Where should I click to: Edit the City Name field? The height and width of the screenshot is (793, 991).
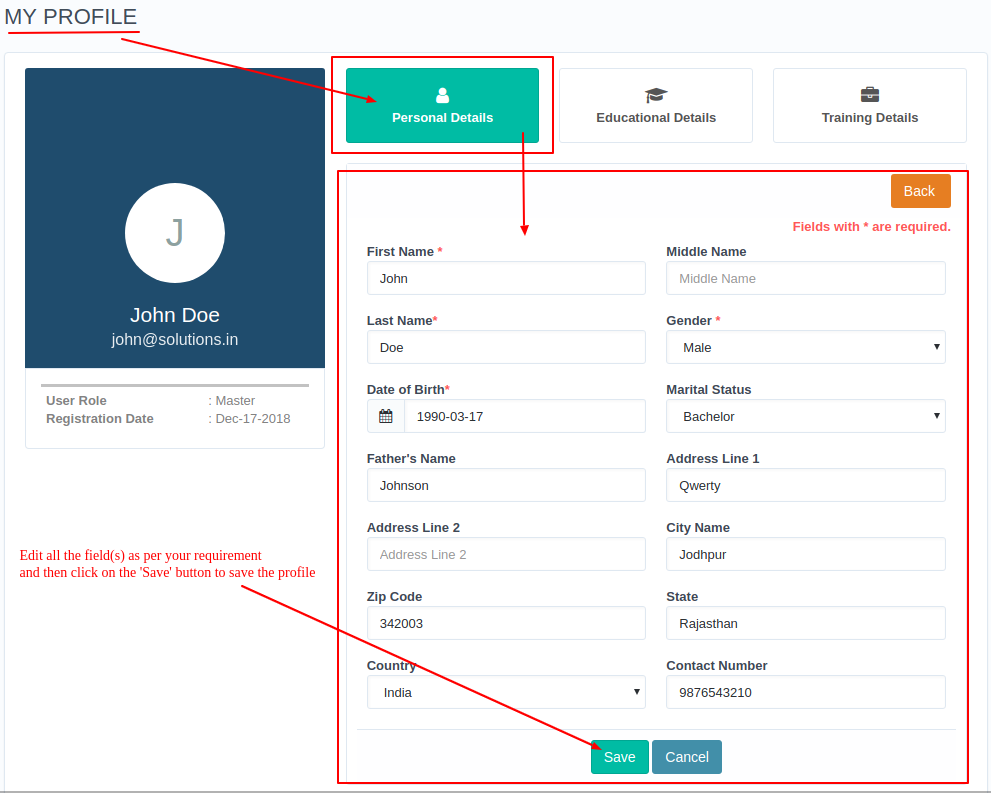coord(805,554)
